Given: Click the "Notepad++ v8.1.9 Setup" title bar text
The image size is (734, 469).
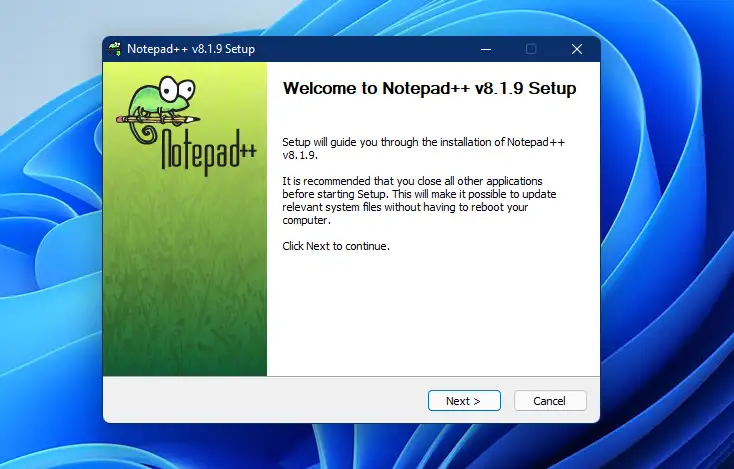Looking at the screenshot, I should 191,49.
